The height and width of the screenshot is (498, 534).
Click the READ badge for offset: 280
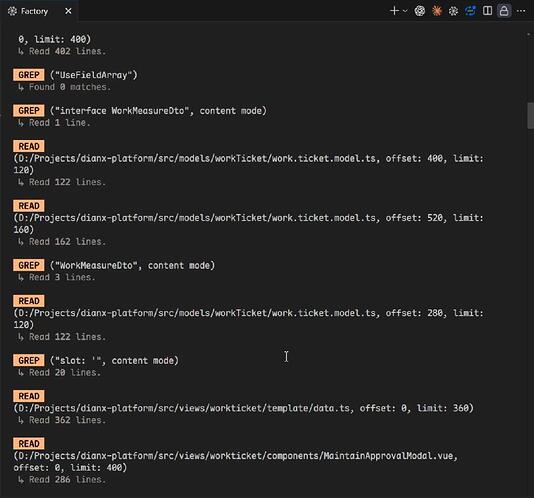pos(29,301)
